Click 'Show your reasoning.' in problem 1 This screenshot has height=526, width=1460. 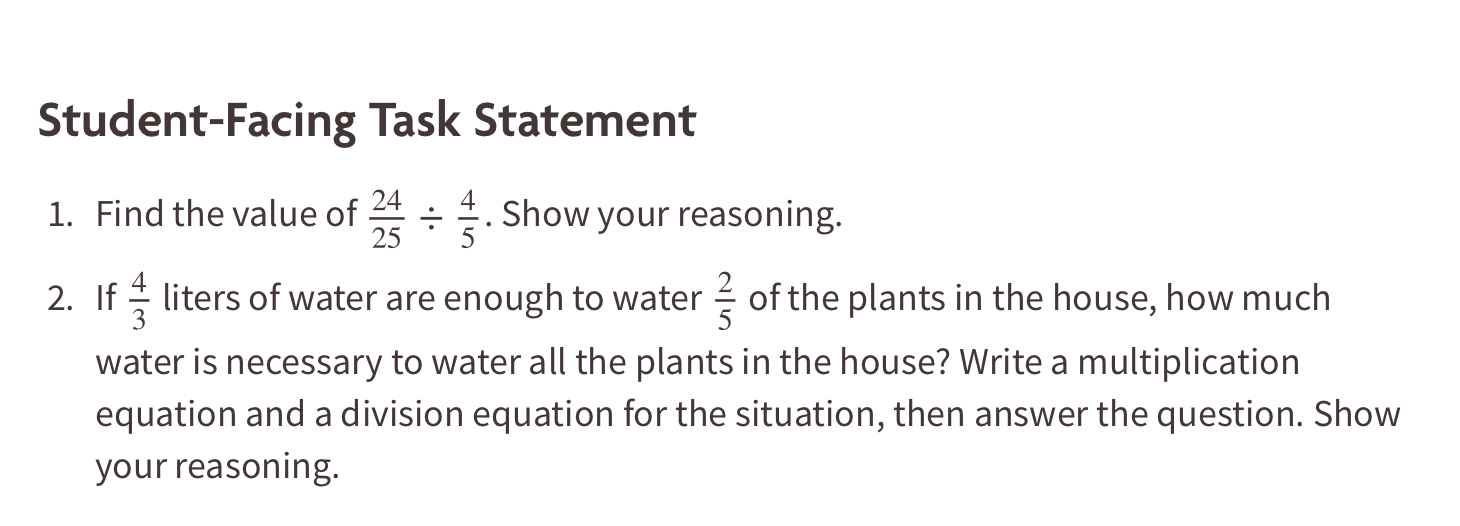672,214
